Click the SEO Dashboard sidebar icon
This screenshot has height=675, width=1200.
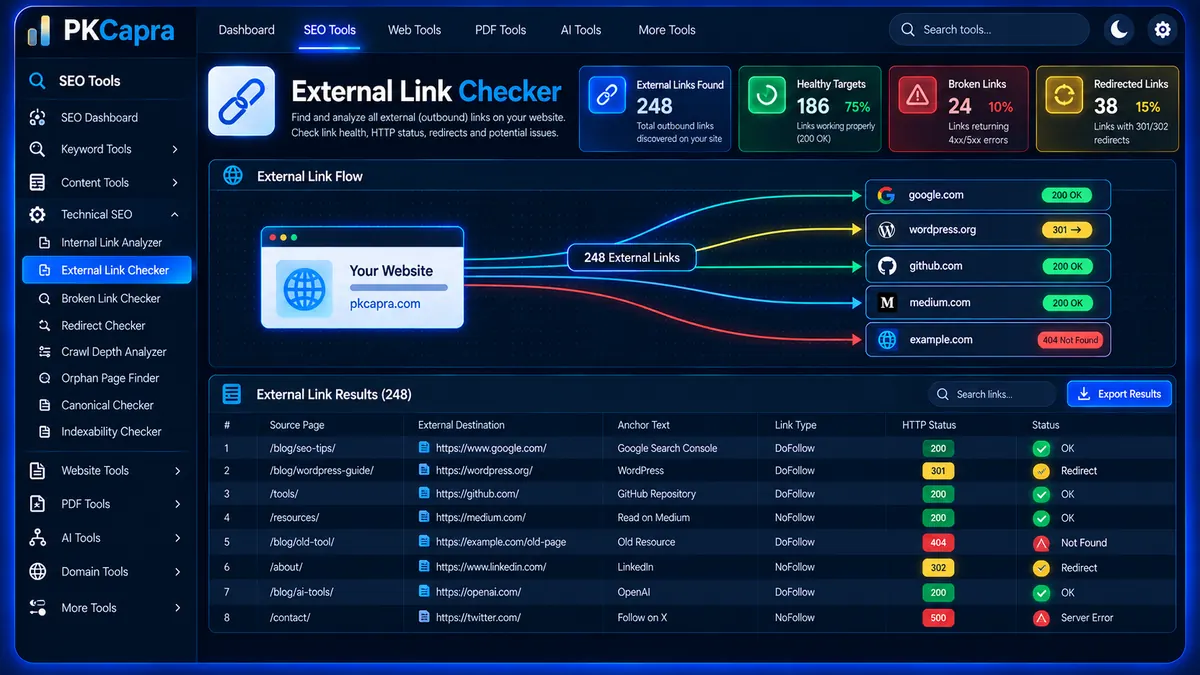point(38,117)
